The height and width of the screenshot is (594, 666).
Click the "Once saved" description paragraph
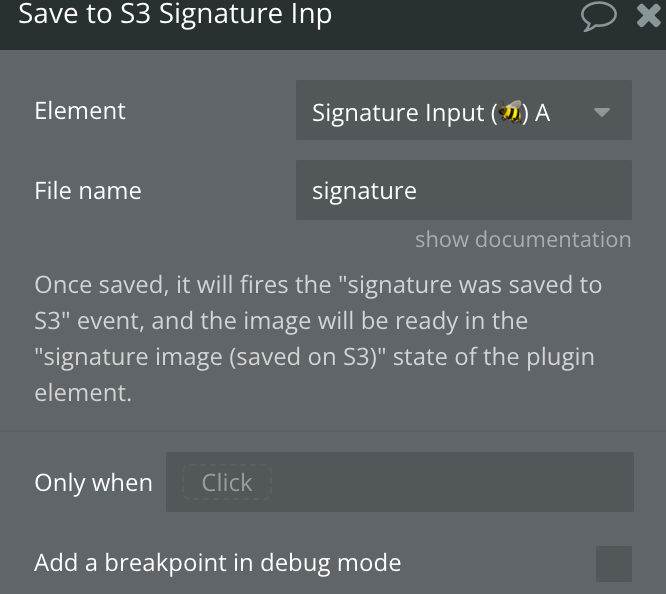tap(319, 338)
